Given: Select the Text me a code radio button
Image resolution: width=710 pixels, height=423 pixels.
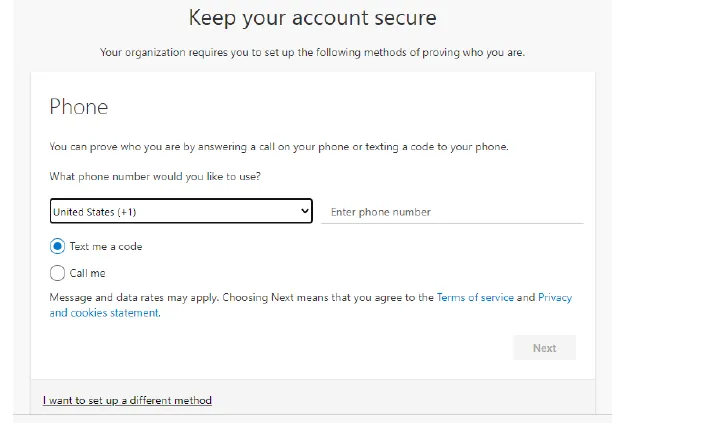Looking at the screenshot, I should tap(57, 246).
